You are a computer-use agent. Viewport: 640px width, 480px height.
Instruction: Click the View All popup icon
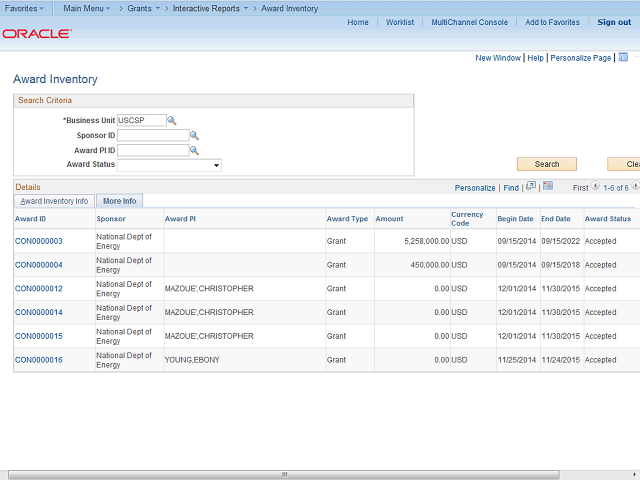pyautogui.click(x=532, y=186)
